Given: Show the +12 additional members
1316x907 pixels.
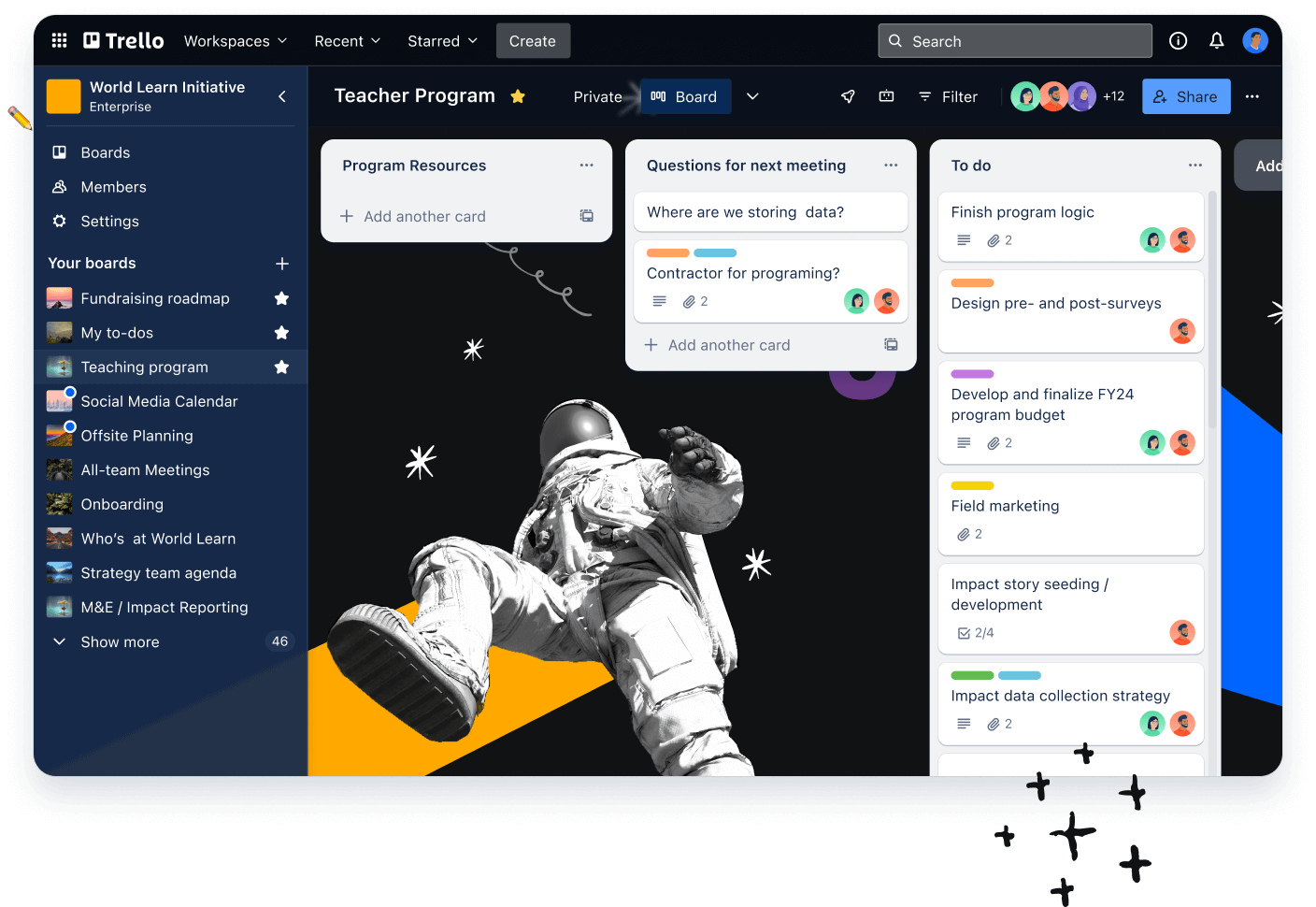Looking at the screenshot, I should 1113,96.
